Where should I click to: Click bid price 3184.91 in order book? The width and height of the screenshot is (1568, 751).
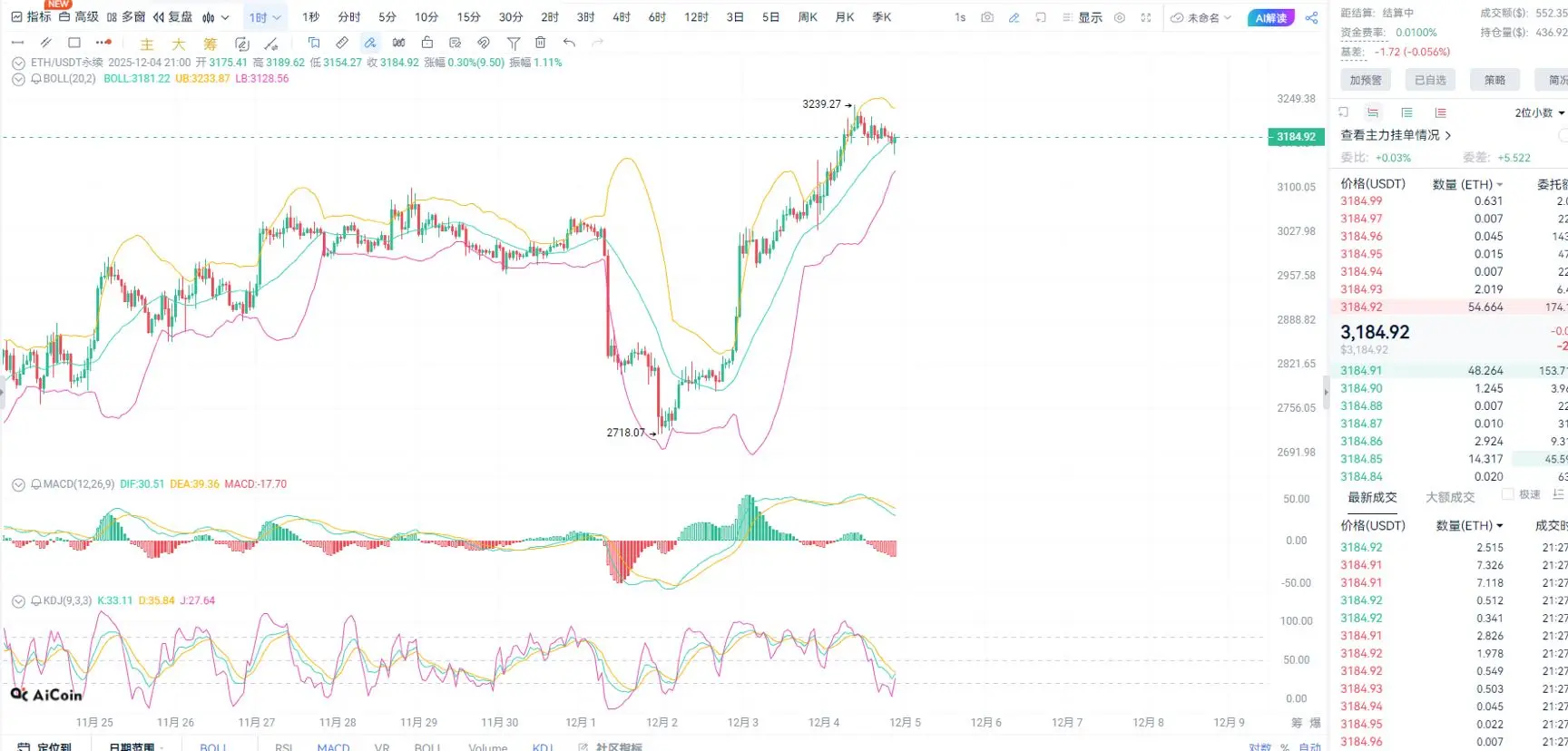1361,371
